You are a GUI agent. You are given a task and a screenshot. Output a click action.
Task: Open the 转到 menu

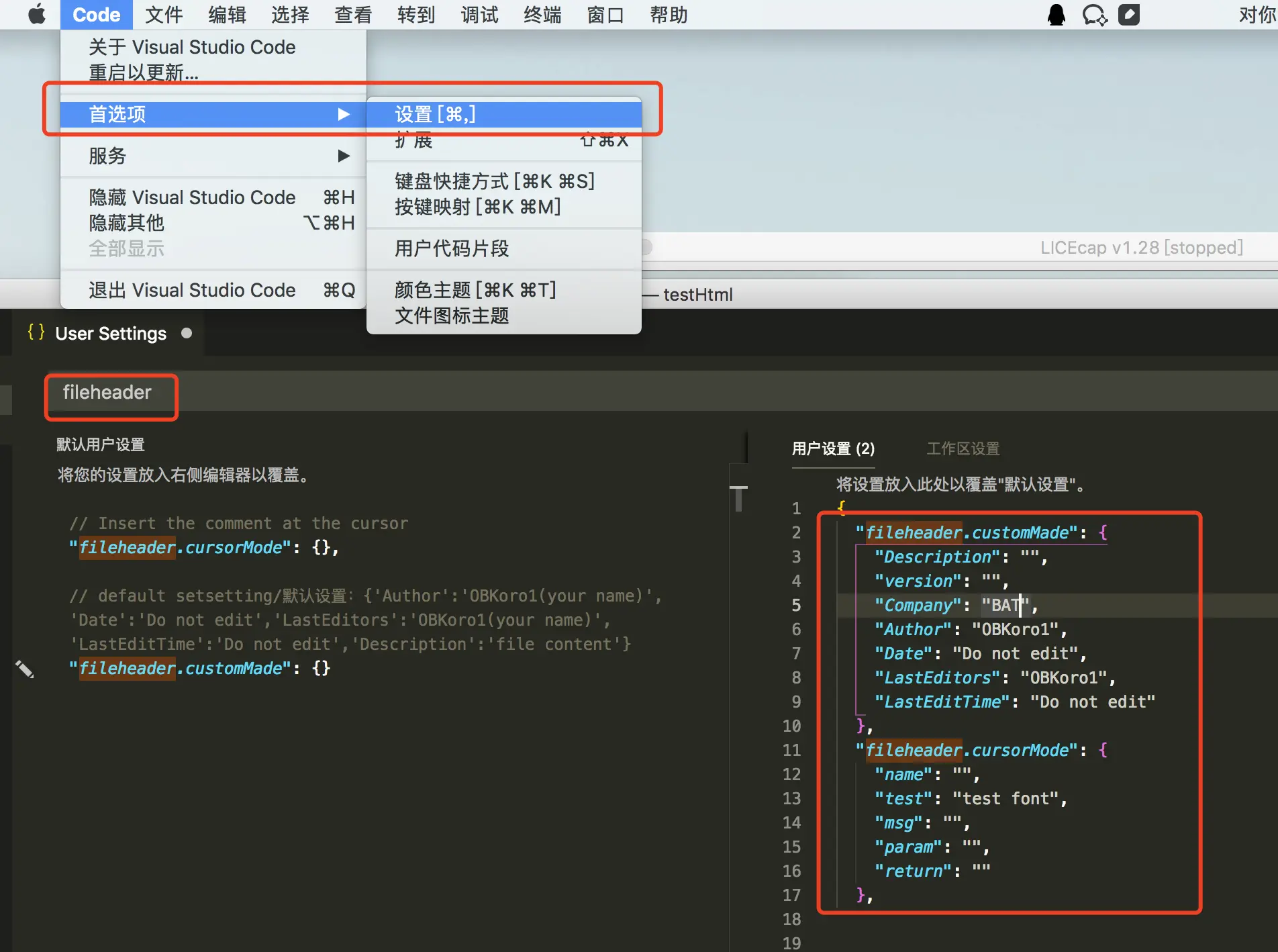pyautogui.click(x=416, y=15)
